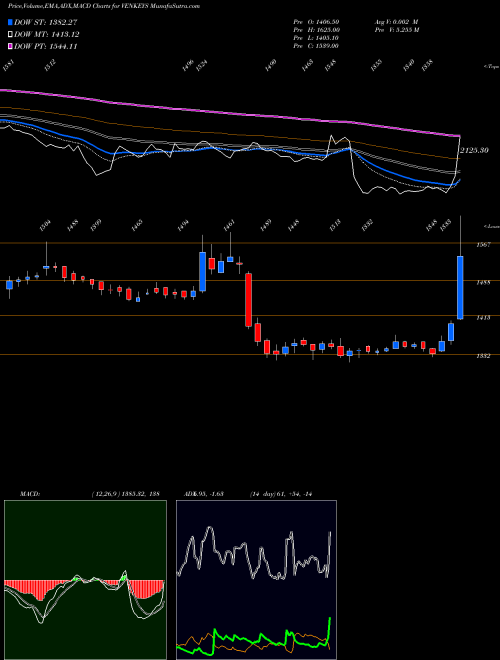The height and width of the screenshot is (660, 500).
Task: Click the "(14 day) 61, +34, -14" text
Action: click(x=281, y=494)
